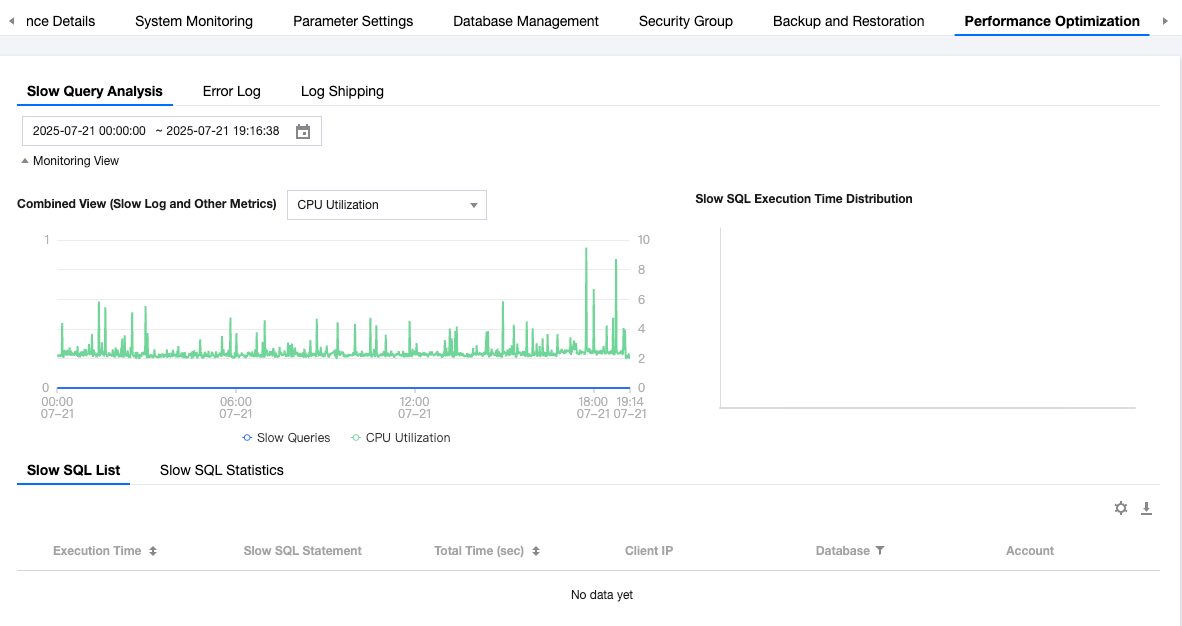Click the table settings gear icon
1182x626 pixels.
1121,508
